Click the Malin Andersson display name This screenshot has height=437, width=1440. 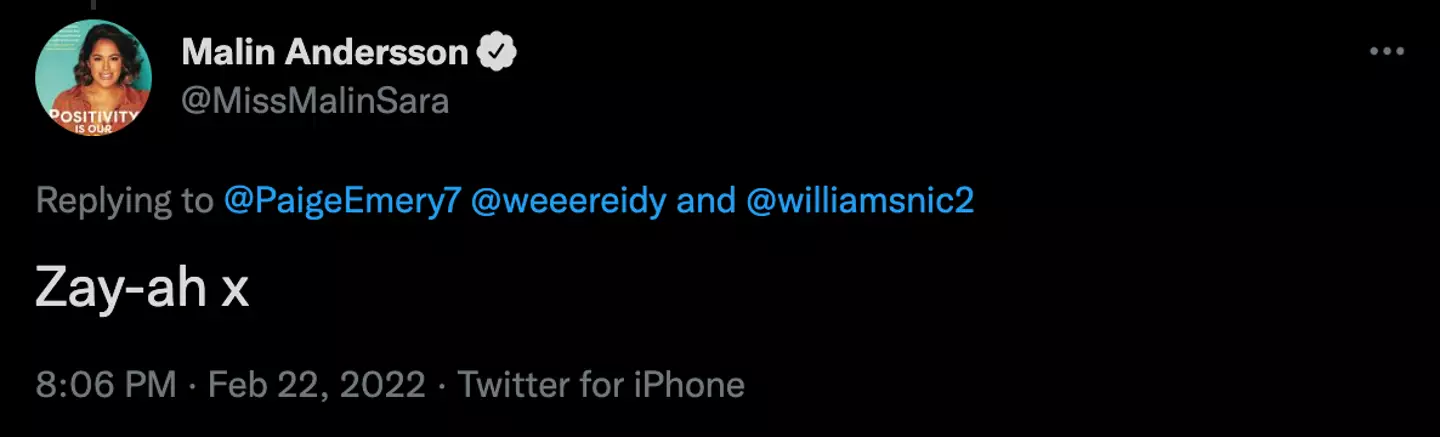[x=324, y=53]
